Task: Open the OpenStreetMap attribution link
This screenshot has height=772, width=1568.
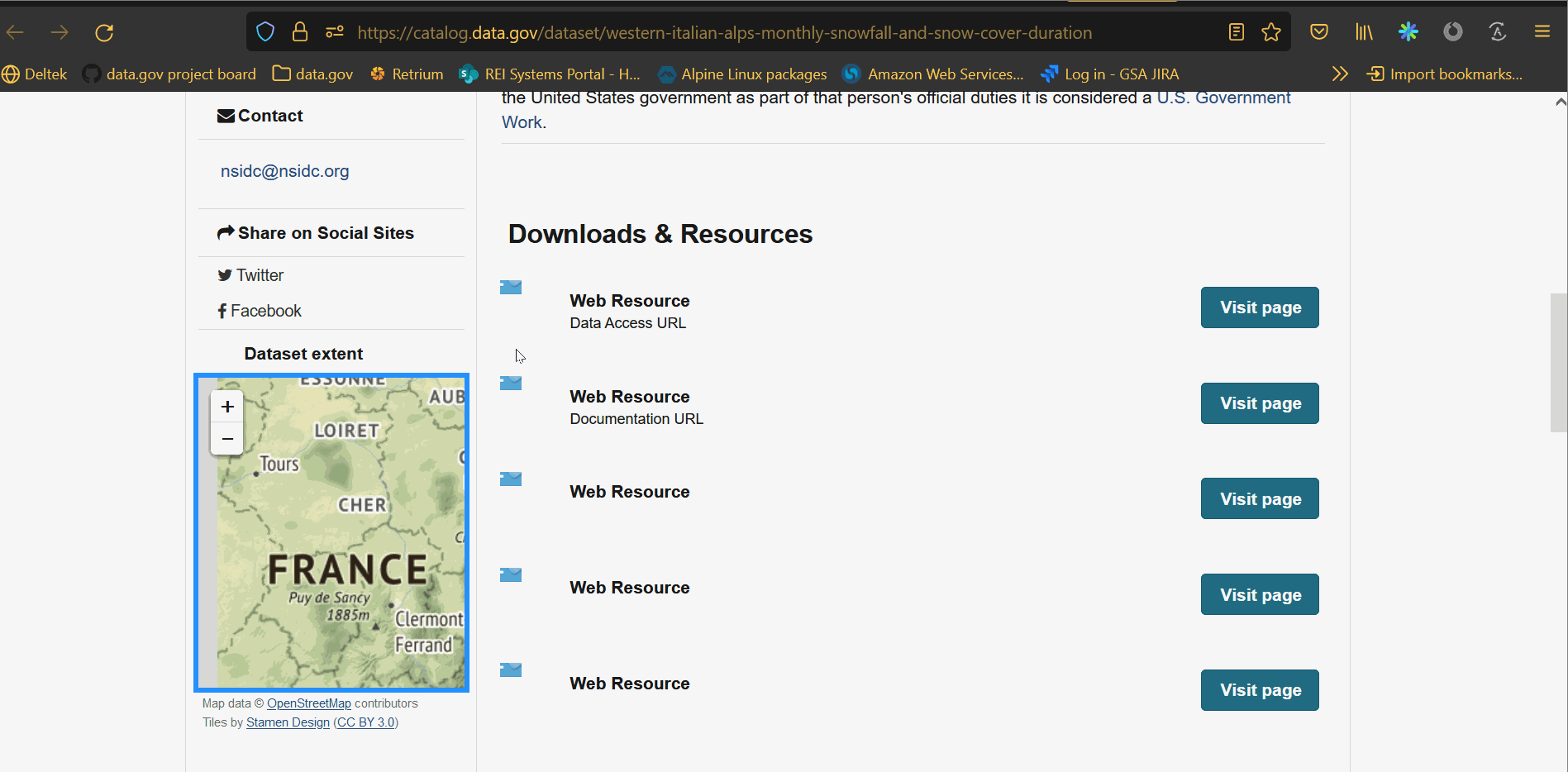Action: tap(309, 703)
